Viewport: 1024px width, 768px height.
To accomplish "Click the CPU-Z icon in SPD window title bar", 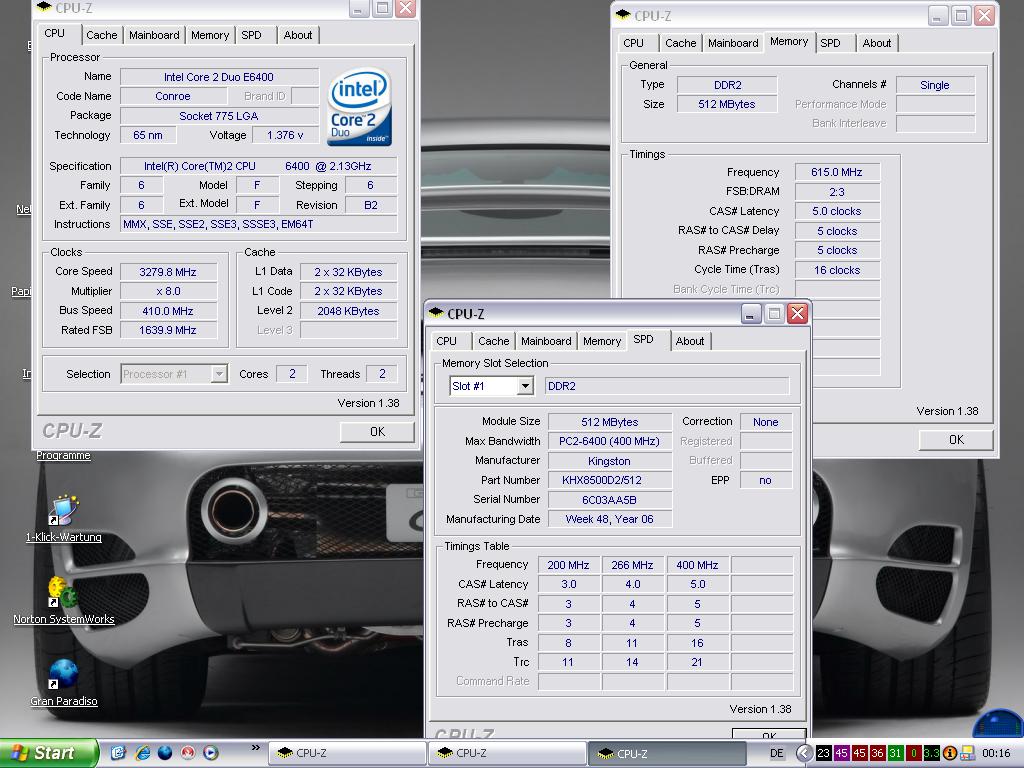I will tap(436, 314).
